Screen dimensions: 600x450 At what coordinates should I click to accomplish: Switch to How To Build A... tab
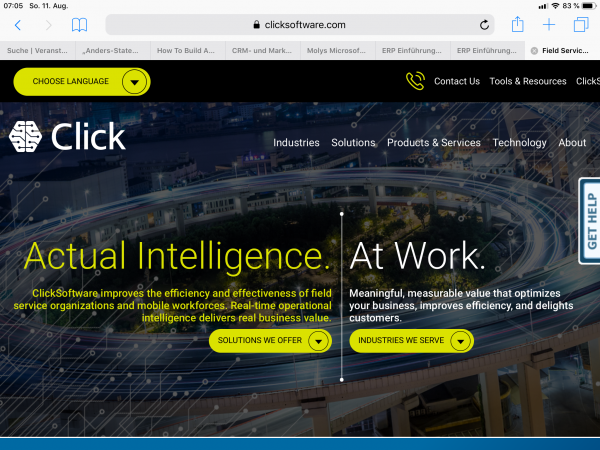186,51
